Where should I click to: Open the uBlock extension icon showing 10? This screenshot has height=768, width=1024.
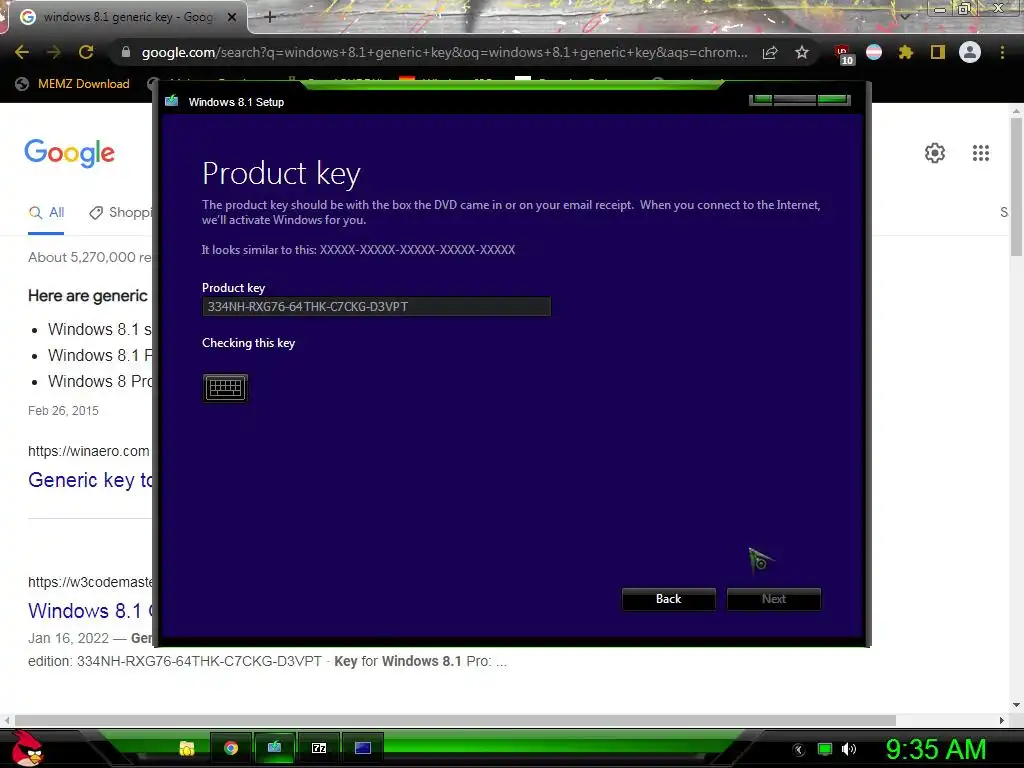[x=843, y=54]
